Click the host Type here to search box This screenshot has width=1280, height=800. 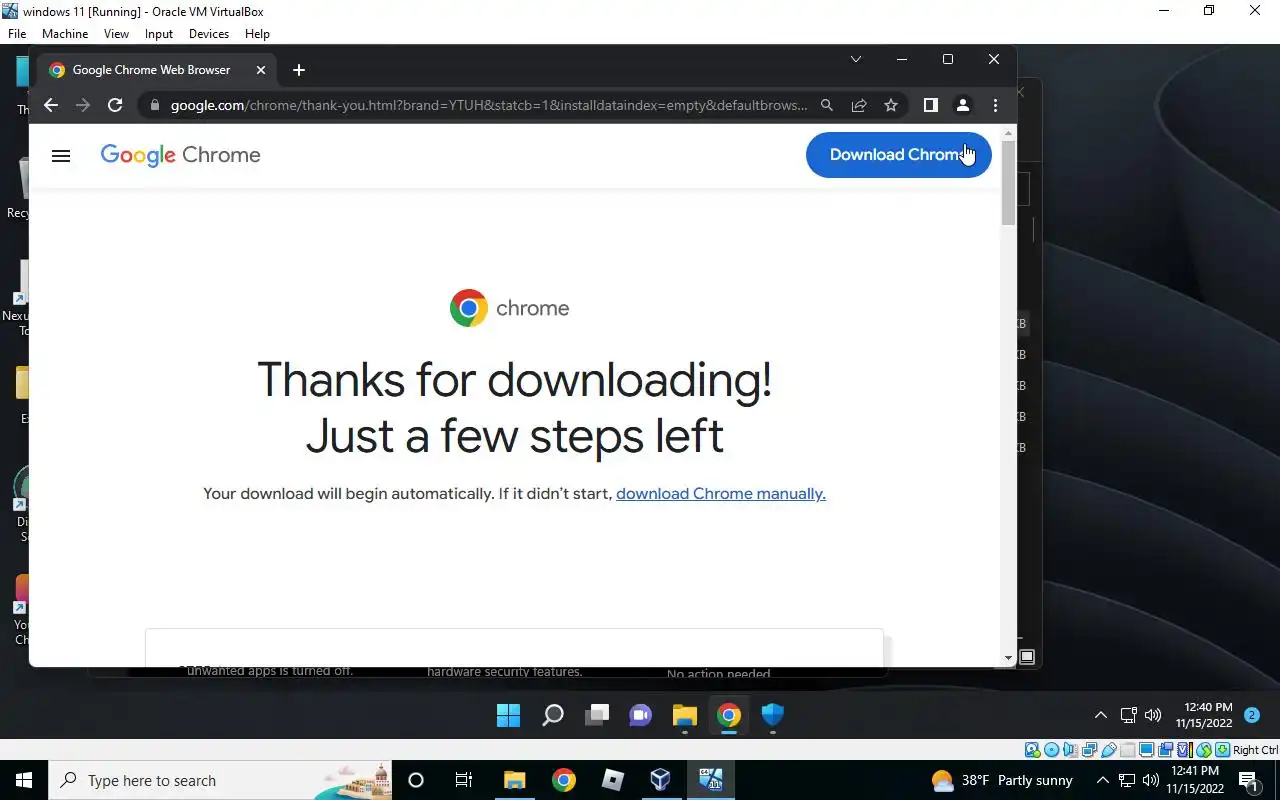[x=220, y=780]
